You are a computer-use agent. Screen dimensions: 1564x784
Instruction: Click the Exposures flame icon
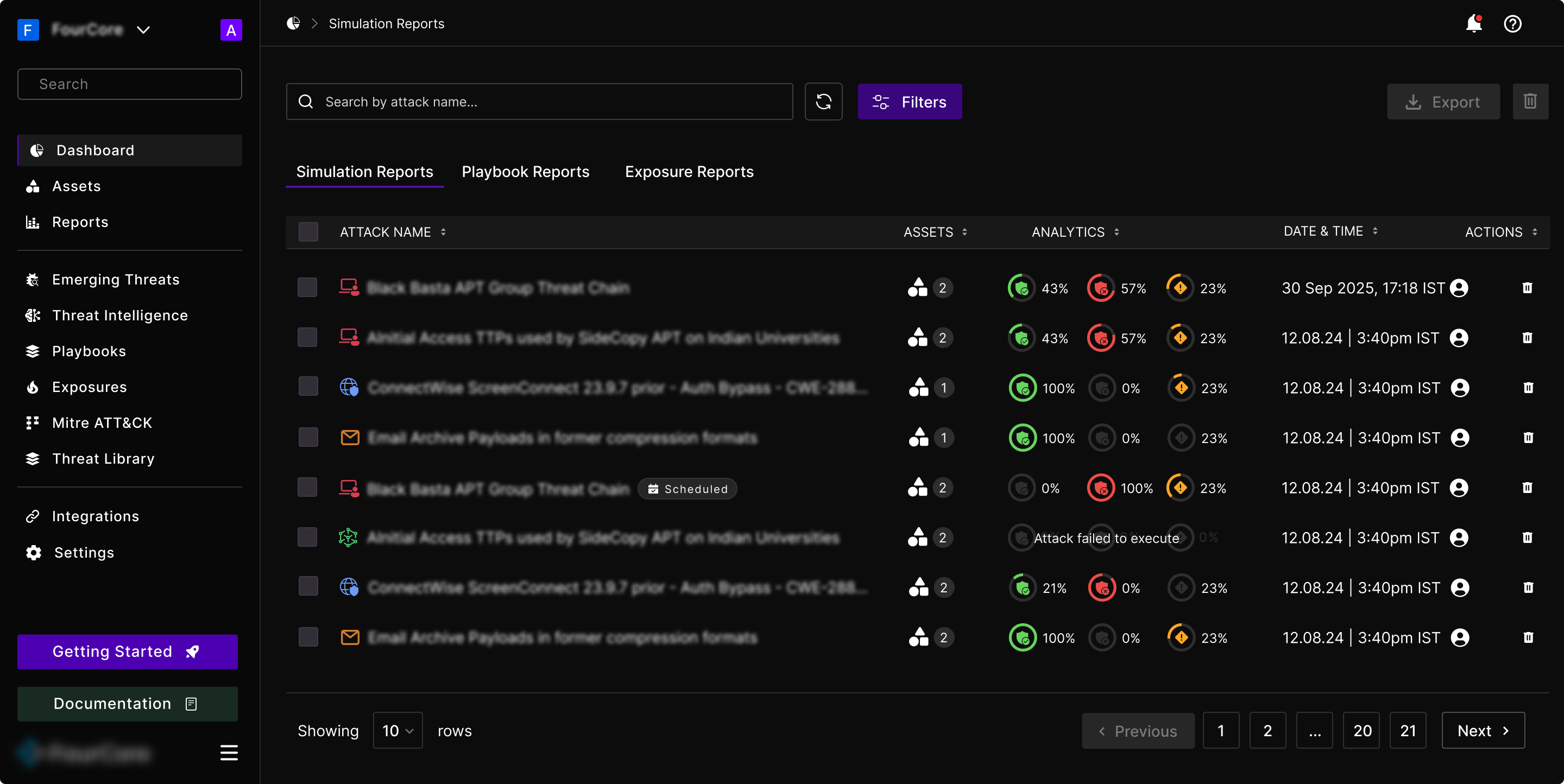33,387
